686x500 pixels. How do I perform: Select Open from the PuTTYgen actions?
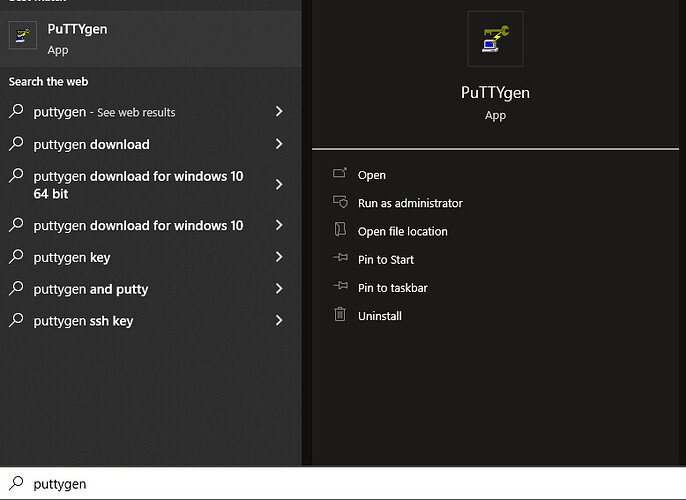click(372, 175)
